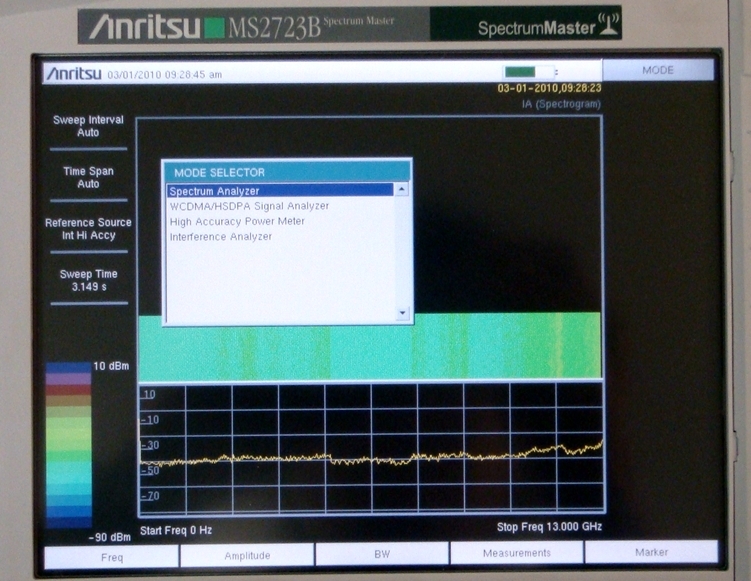
Task: Select Spectrum Analyzer in the mode list
Action: tap(280, 191)
